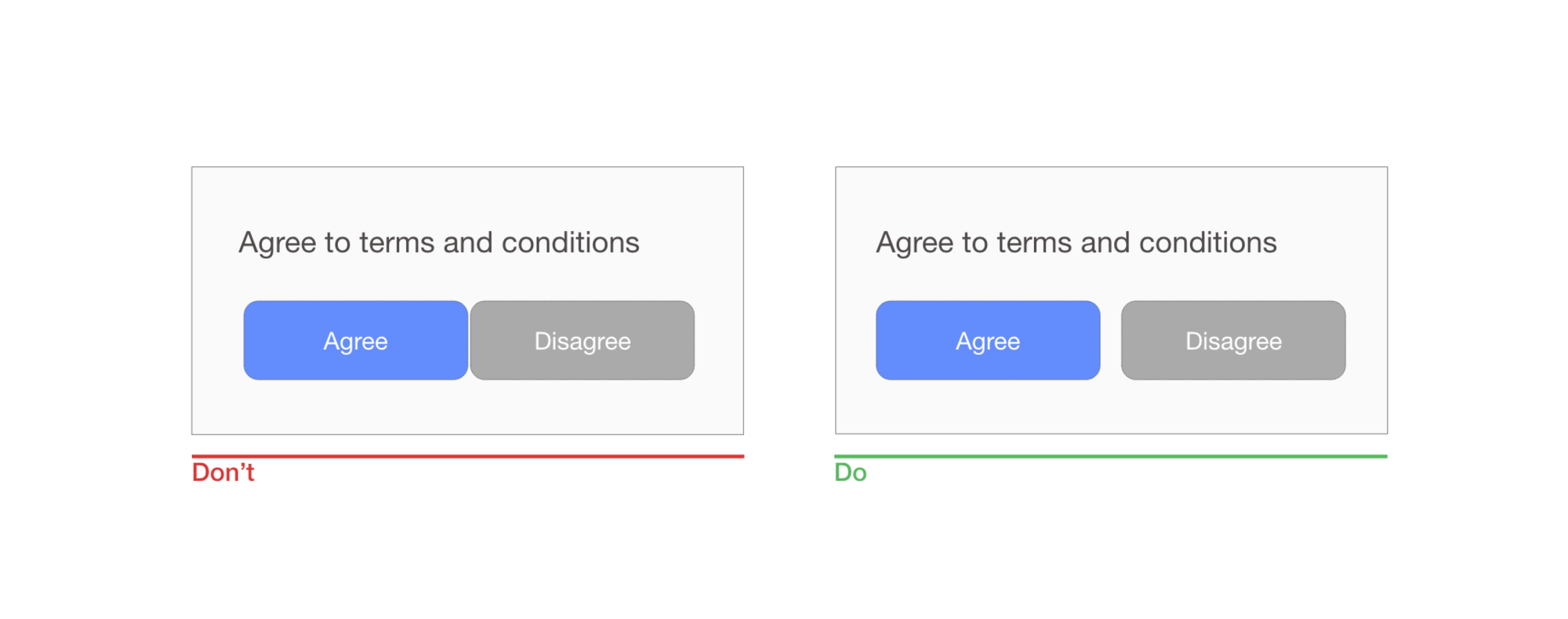Click the word "terms" in the Do example heading

click(1035, 244)
